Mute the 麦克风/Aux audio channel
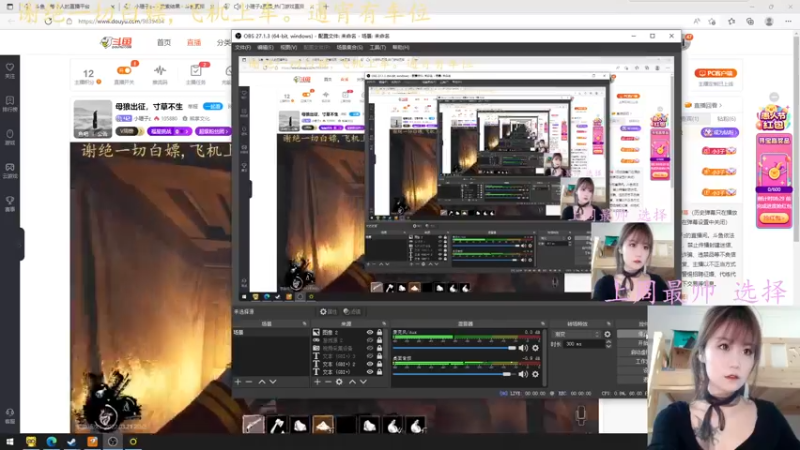 [x=523, y=348]
